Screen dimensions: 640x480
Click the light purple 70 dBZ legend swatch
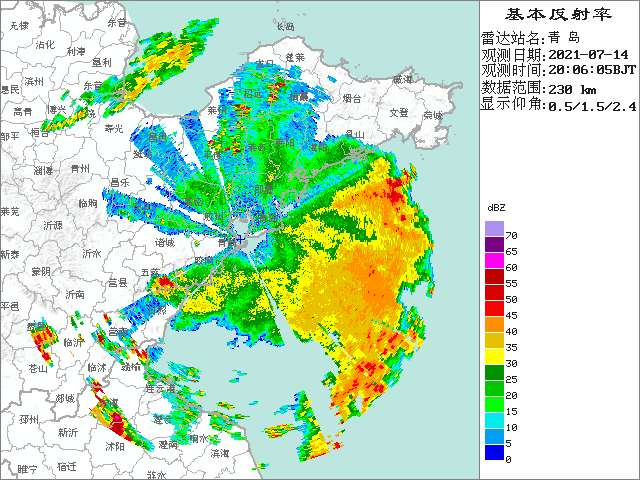tap(494, 229)
